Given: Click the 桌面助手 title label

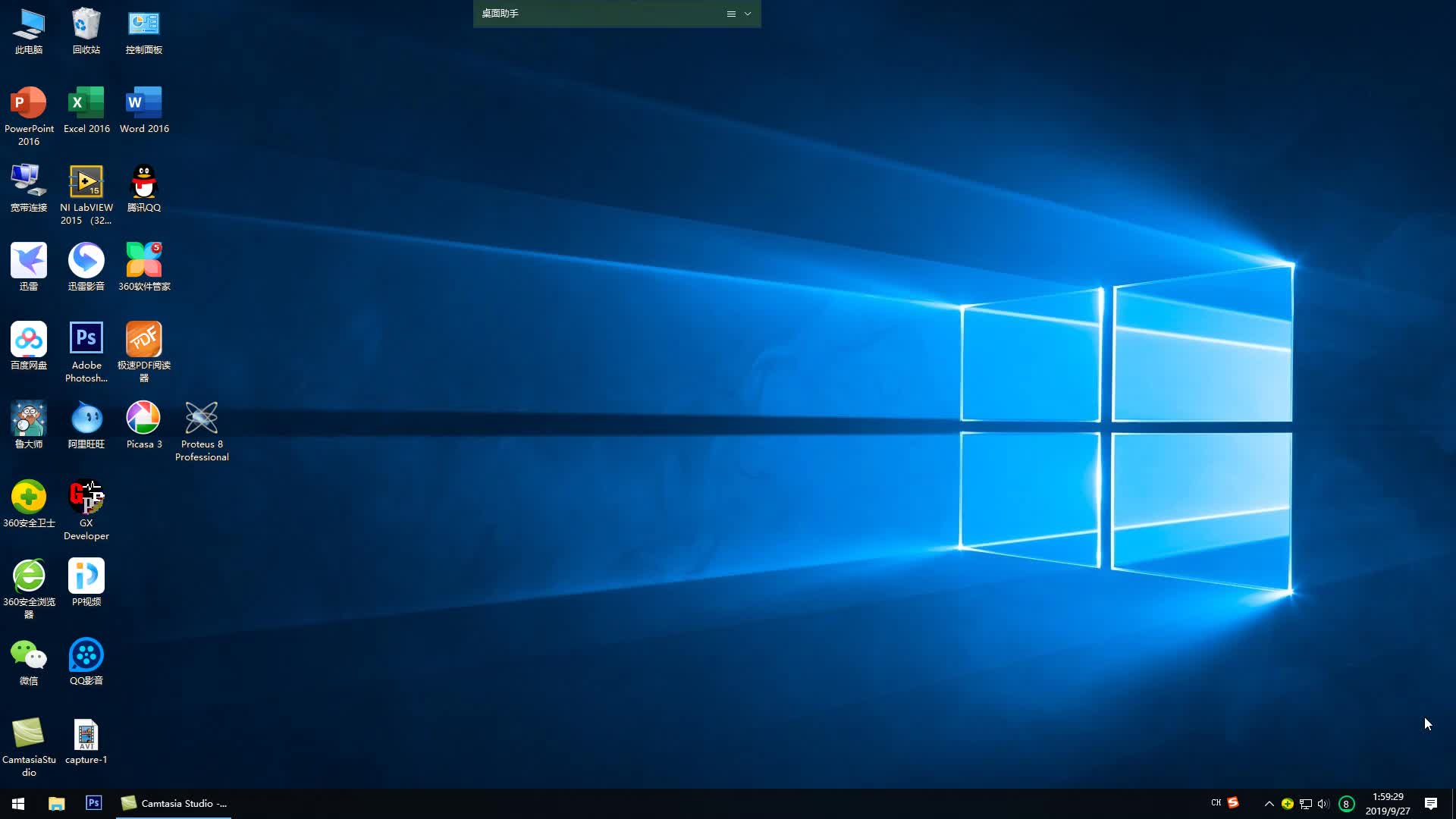Looking at the screenshot, I should [500, 14].
